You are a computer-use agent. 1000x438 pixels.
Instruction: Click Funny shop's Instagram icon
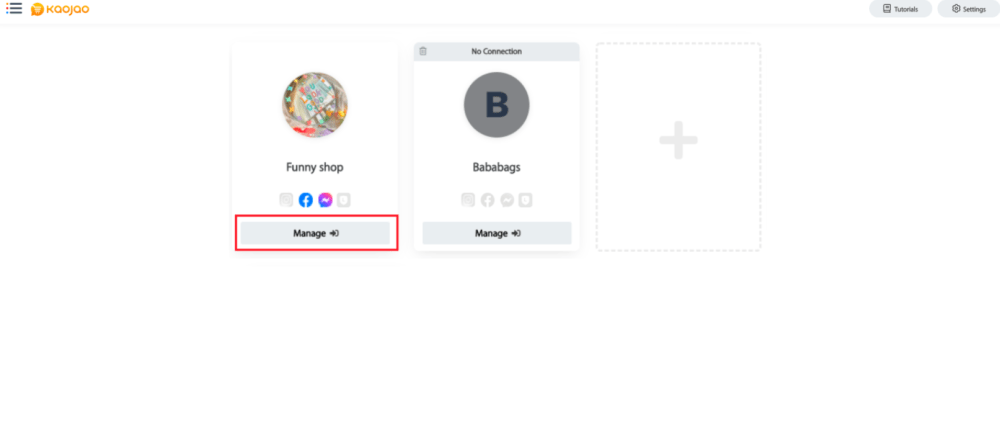pos(286,200)
